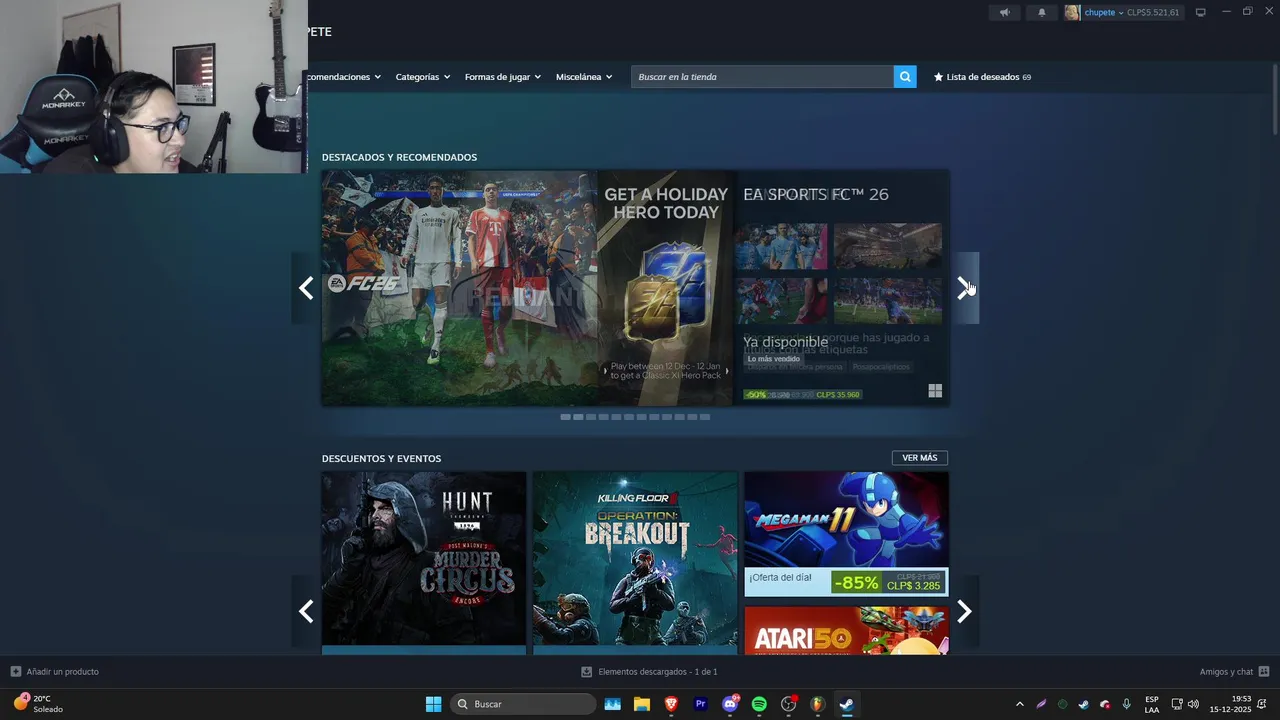Screen dimensions: 1280x720
Task: Expand the Miscelánea dropdown menu
Action: click(584, 77)
